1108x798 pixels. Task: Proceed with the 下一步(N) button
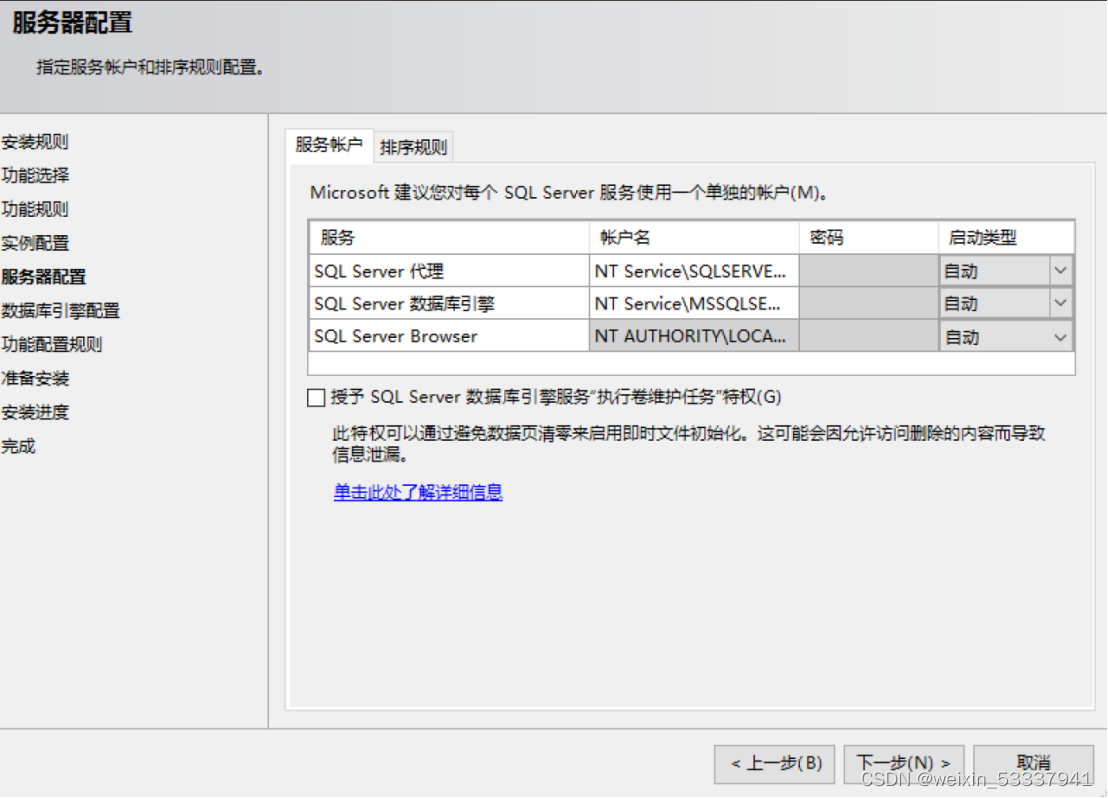click(x=904, y=764)
